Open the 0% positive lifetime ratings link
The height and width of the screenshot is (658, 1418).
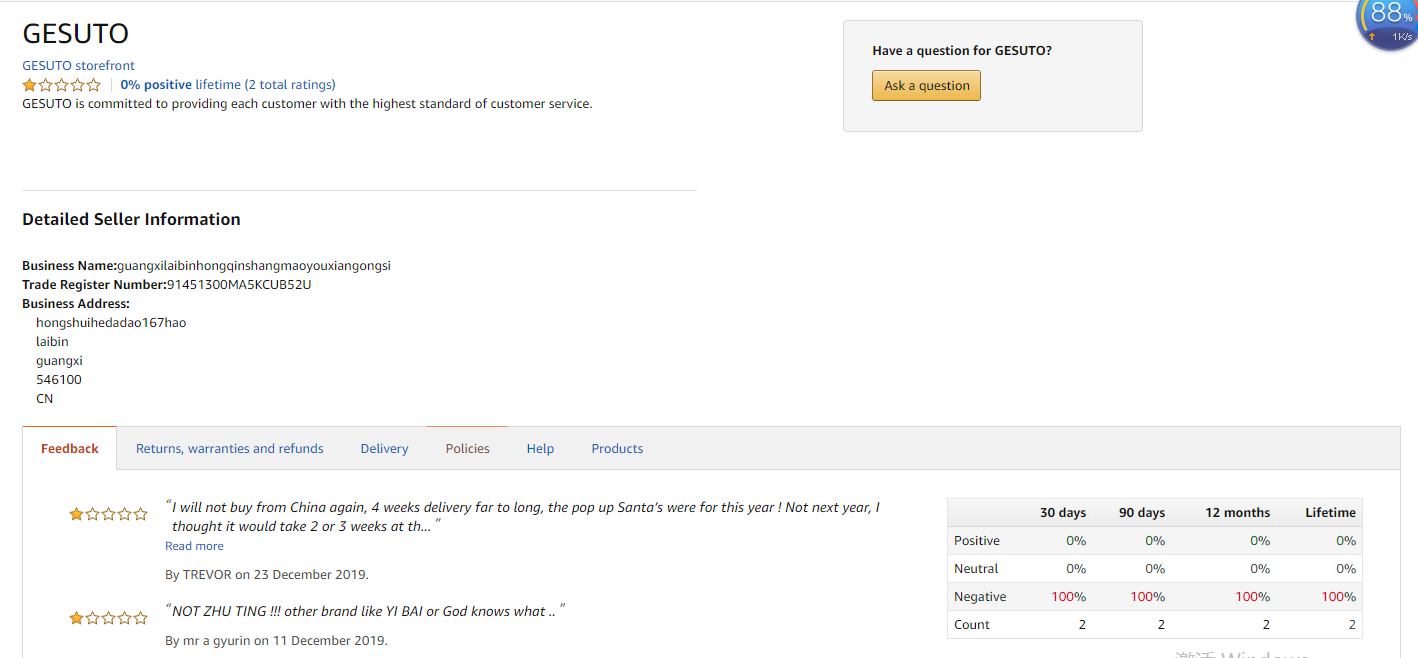tap(228, 85)
